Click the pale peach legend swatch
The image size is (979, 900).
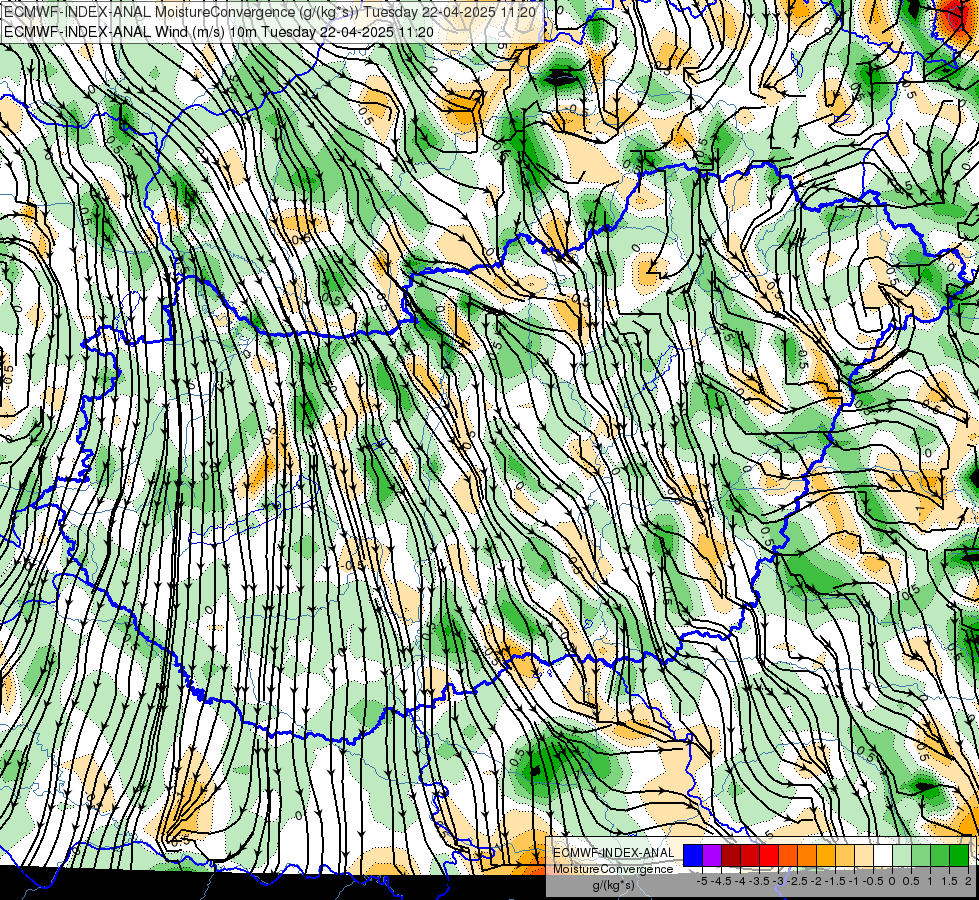[864, 856]
